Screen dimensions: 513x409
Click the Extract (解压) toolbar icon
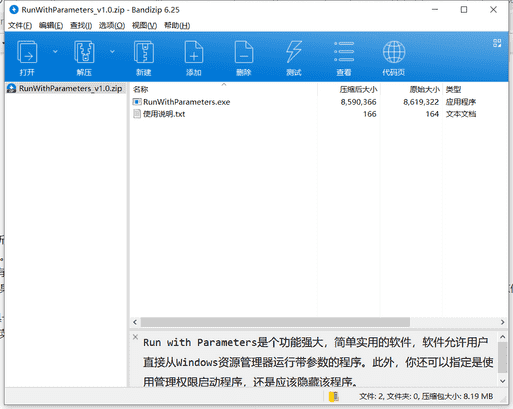pos(84,52)
